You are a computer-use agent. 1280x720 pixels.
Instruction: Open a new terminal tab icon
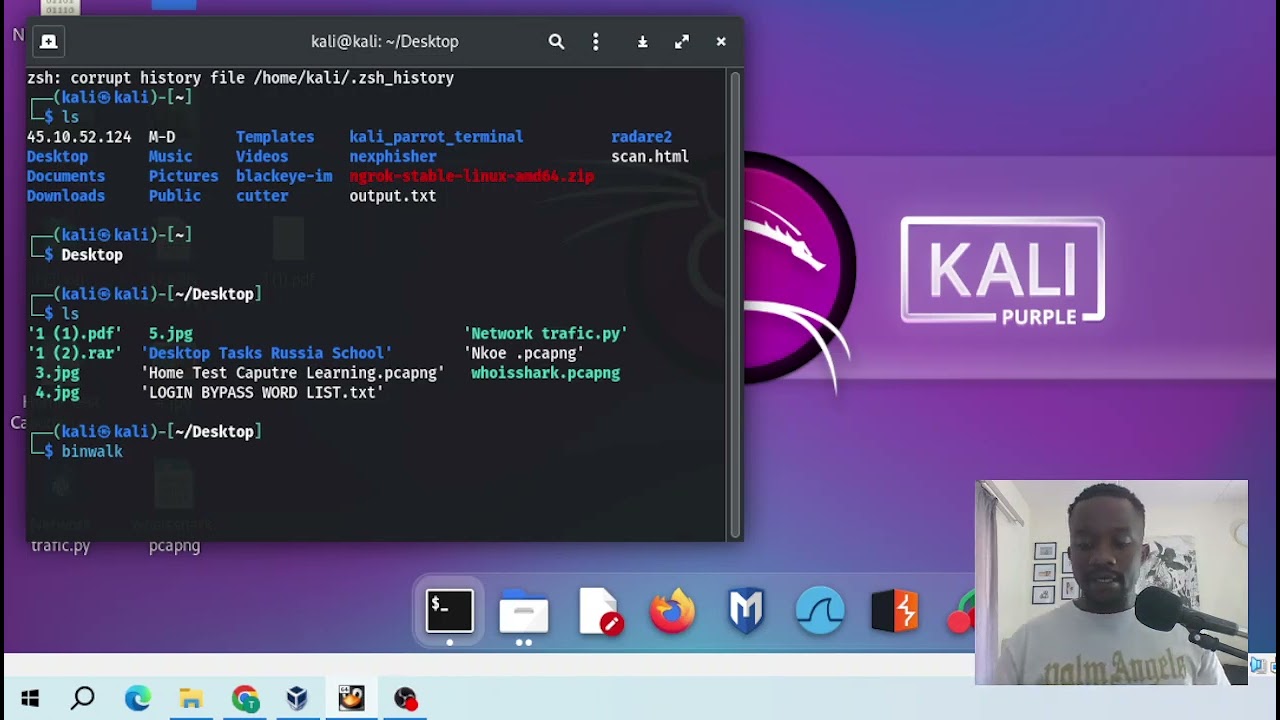[49, 42]
